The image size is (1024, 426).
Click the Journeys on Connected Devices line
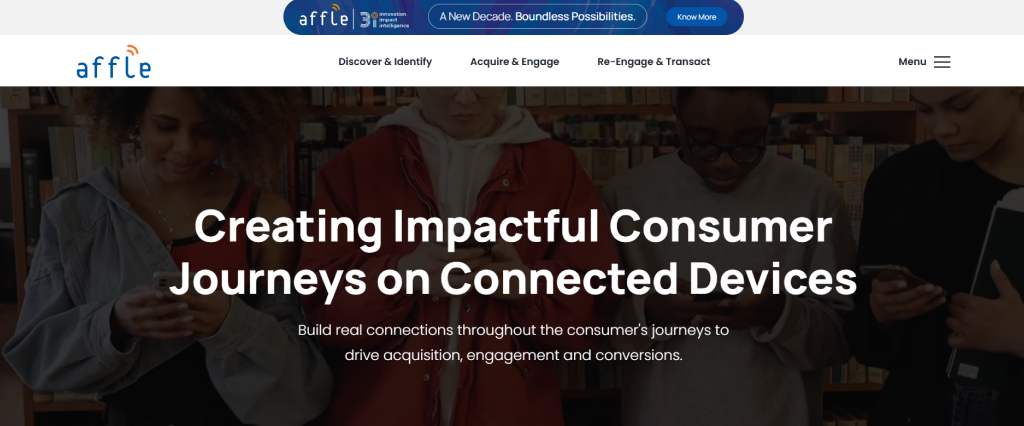(513, 278)
